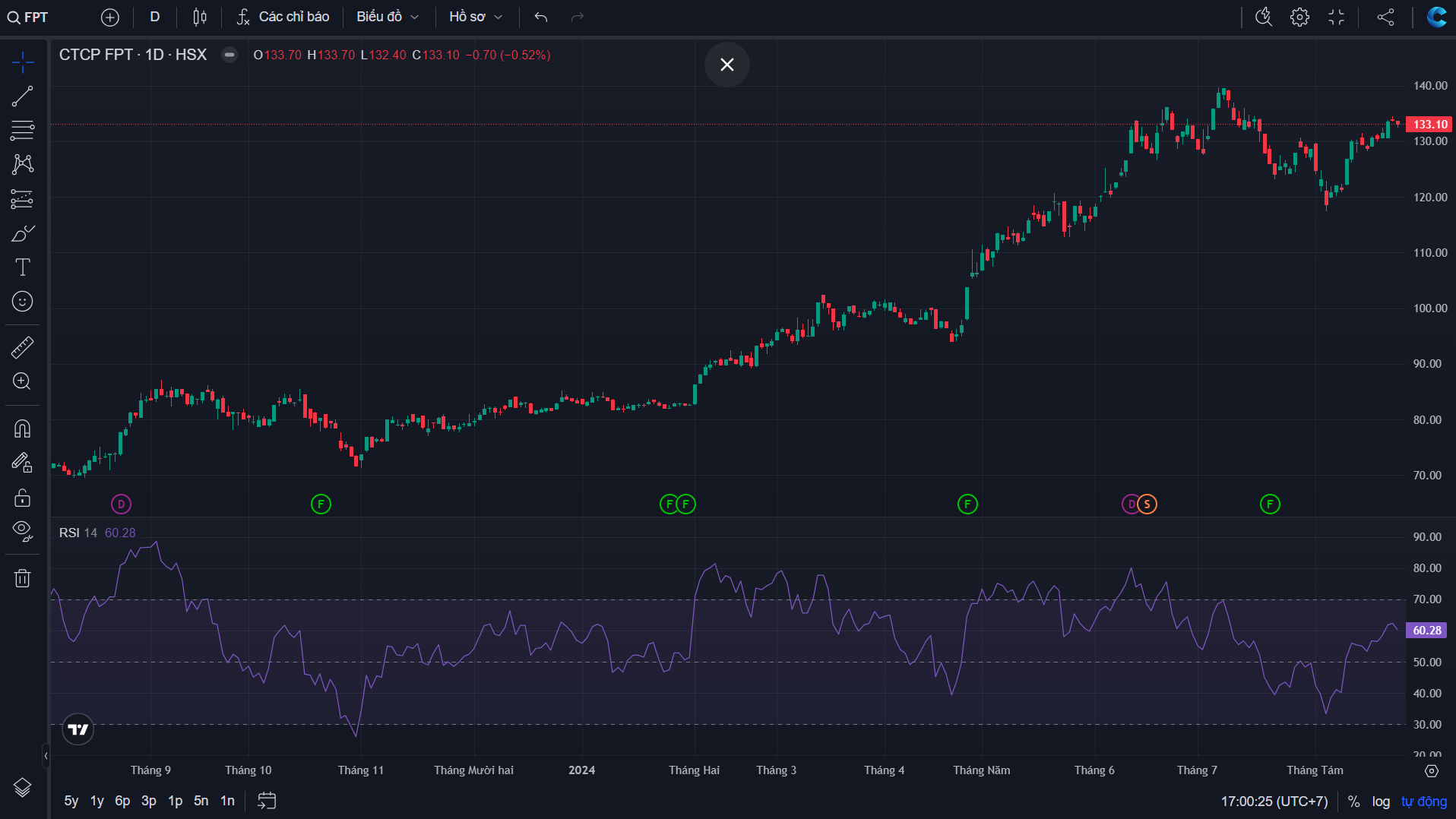Open the quick search icon
The width and height of the screenshot is (1456, 819).
(x=1264, y=17)
